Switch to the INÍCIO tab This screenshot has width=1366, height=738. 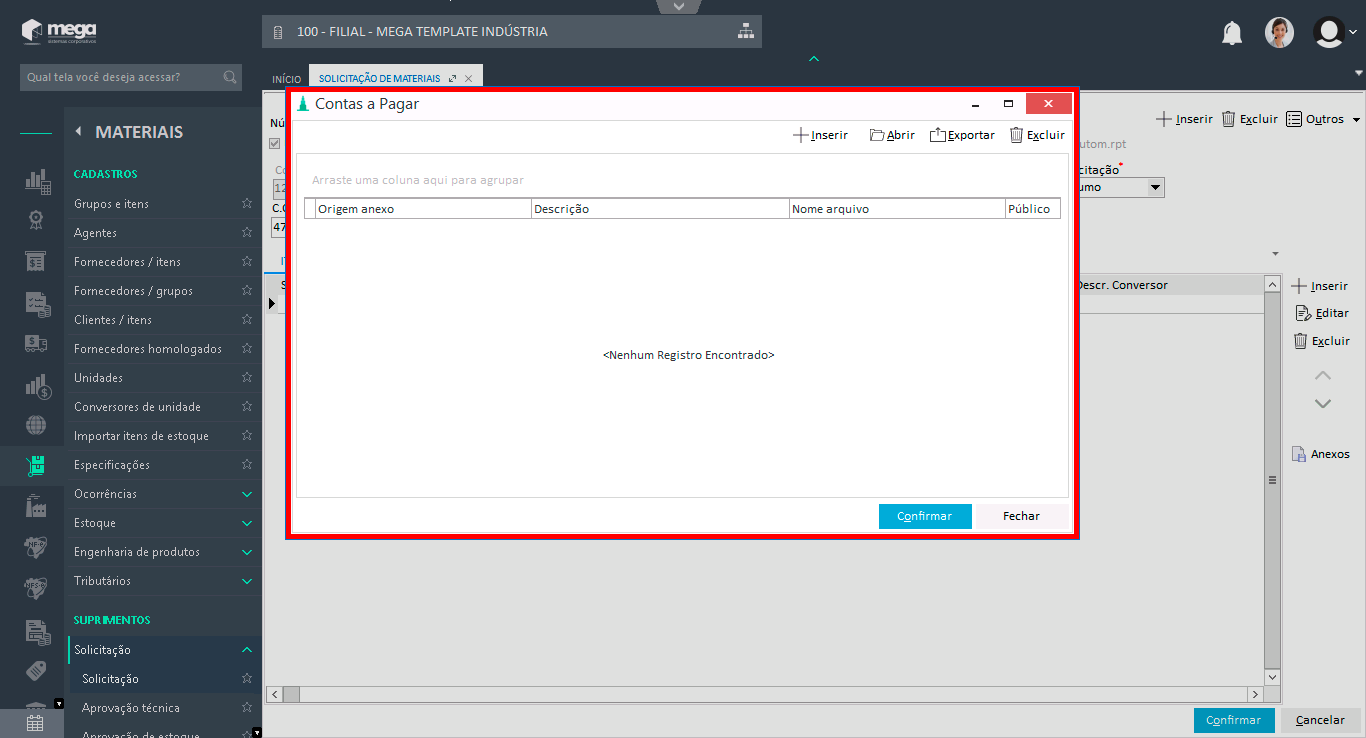[x=287, y=78]
